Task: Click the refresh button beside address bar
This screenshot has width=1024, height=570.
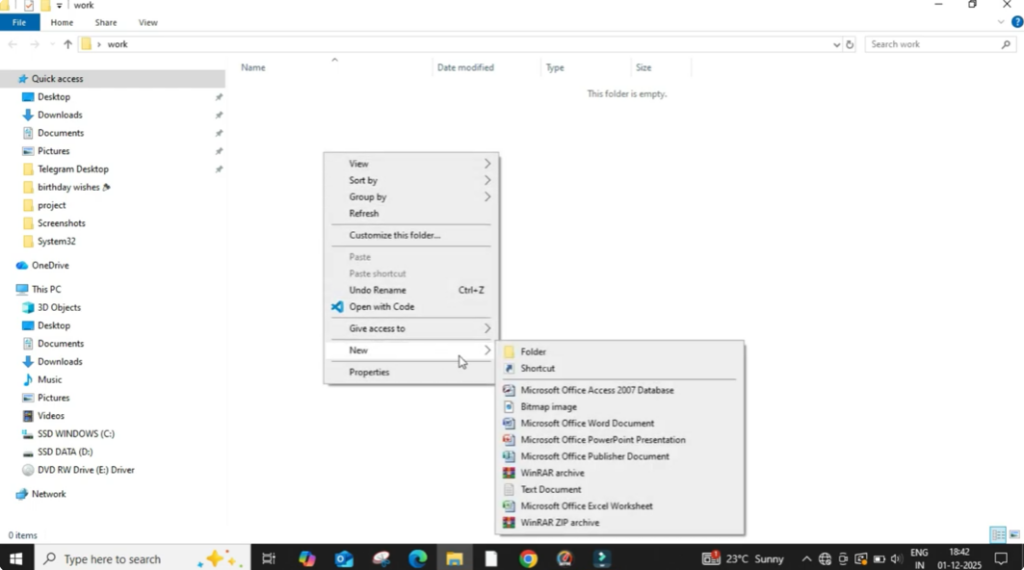Action: tap(850, 44)
